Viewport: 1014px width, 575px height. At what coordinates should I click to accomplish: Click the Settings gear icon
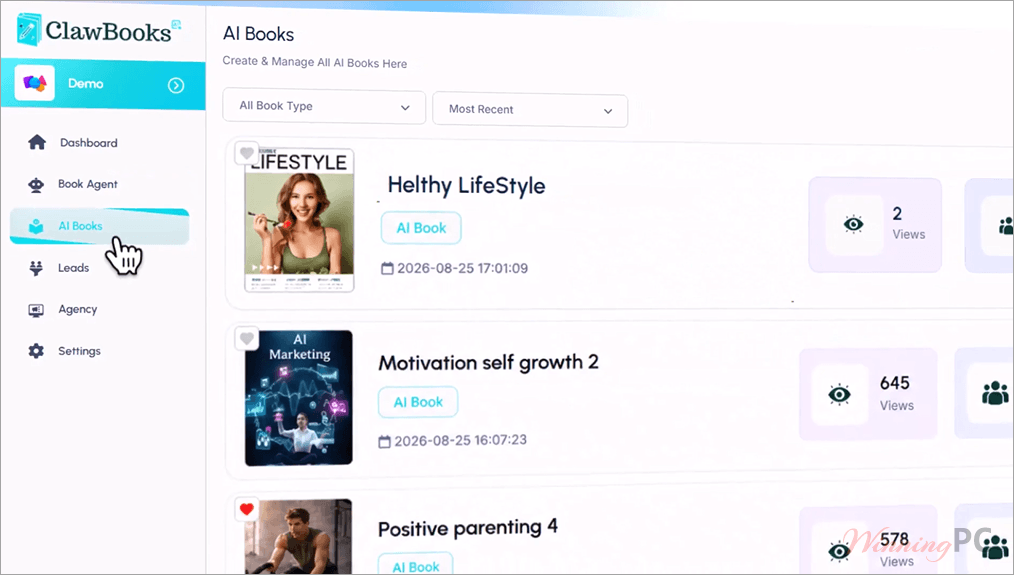click(36, 351)
